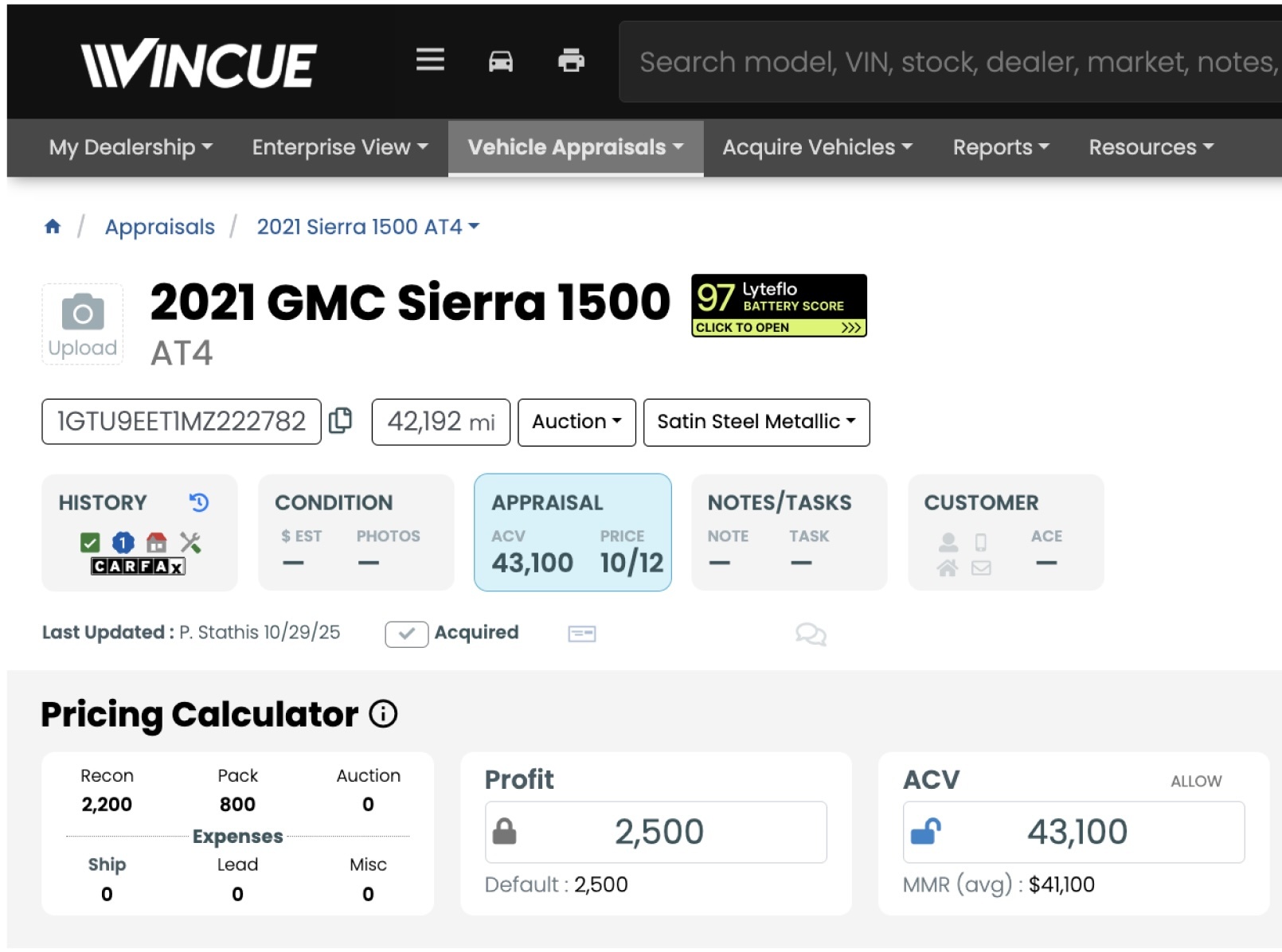Open the history clock-arrow icon
The image size is (1282, 952).
pos(198,502)
